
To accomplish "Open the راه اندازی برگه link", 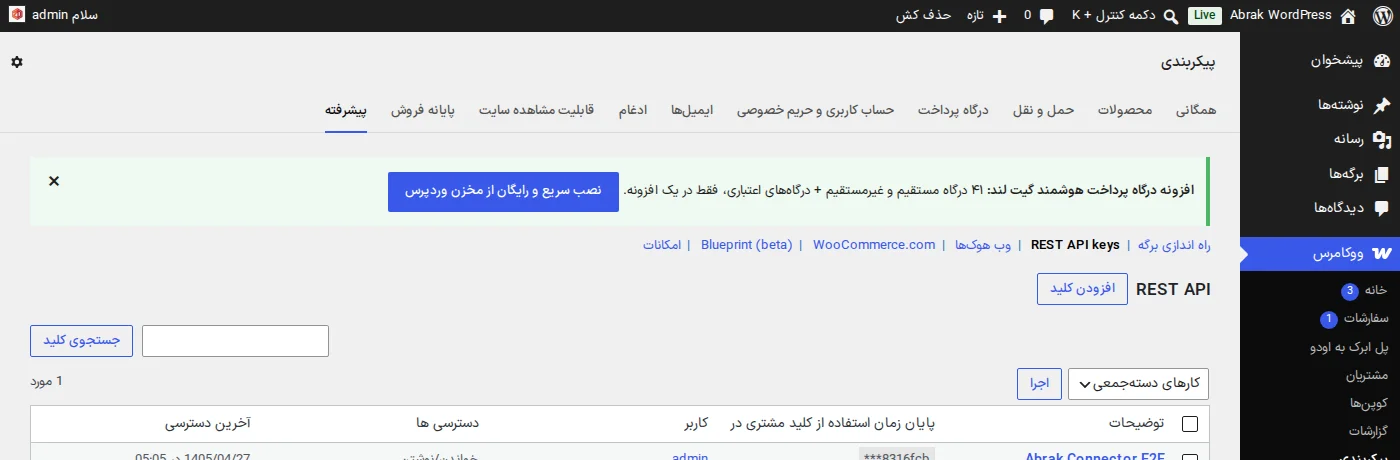I will [x=1174, y=245].
